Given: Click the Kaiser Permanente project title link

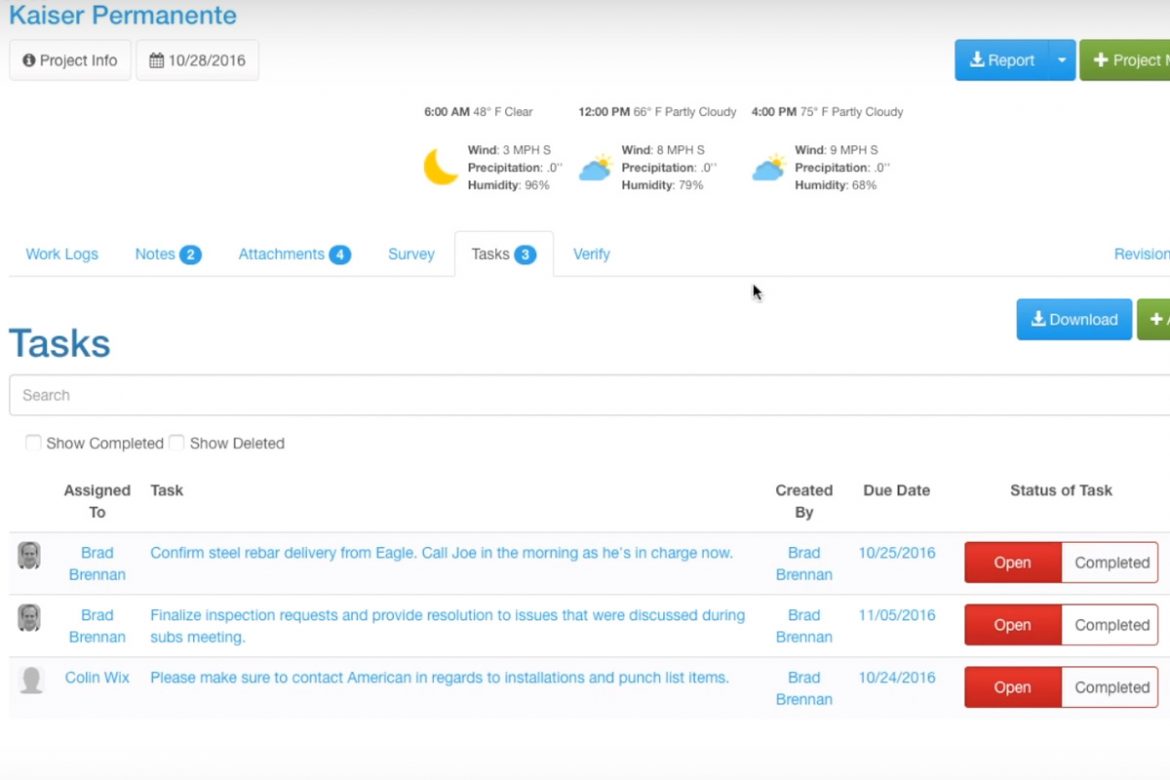Looking at the screenshot, I should click(125, 15).
